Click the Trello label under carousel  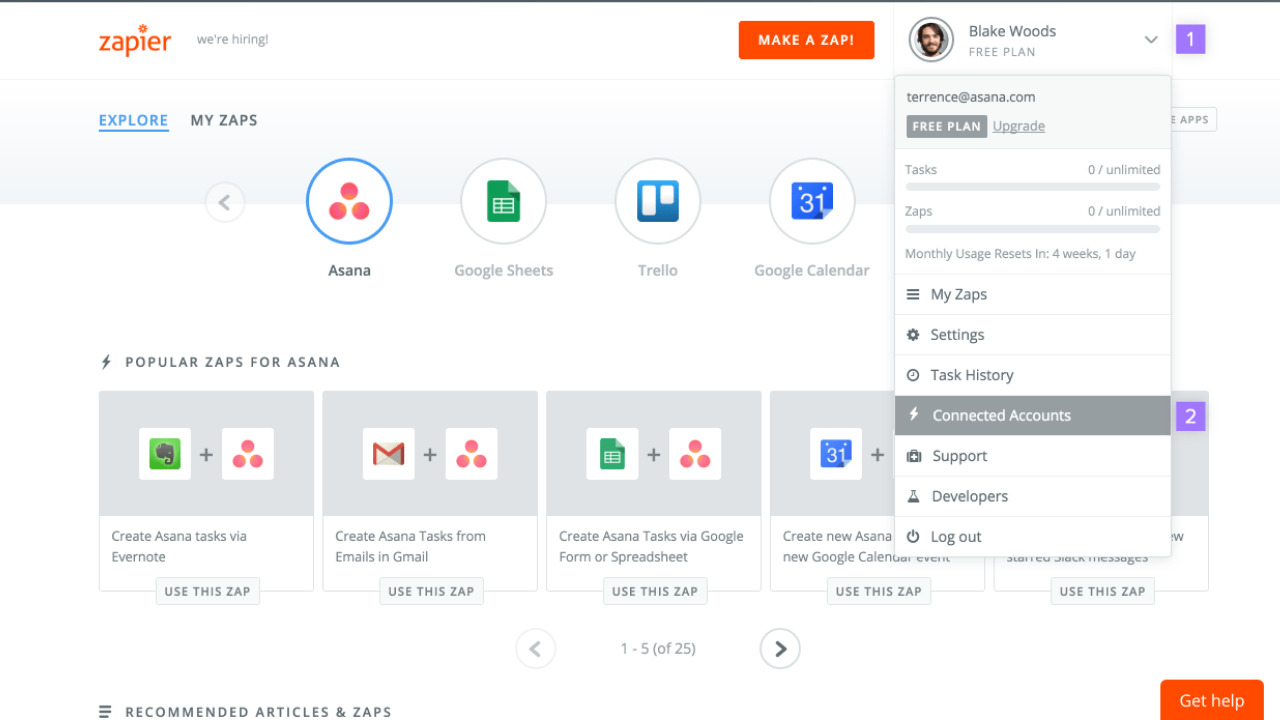658,270
